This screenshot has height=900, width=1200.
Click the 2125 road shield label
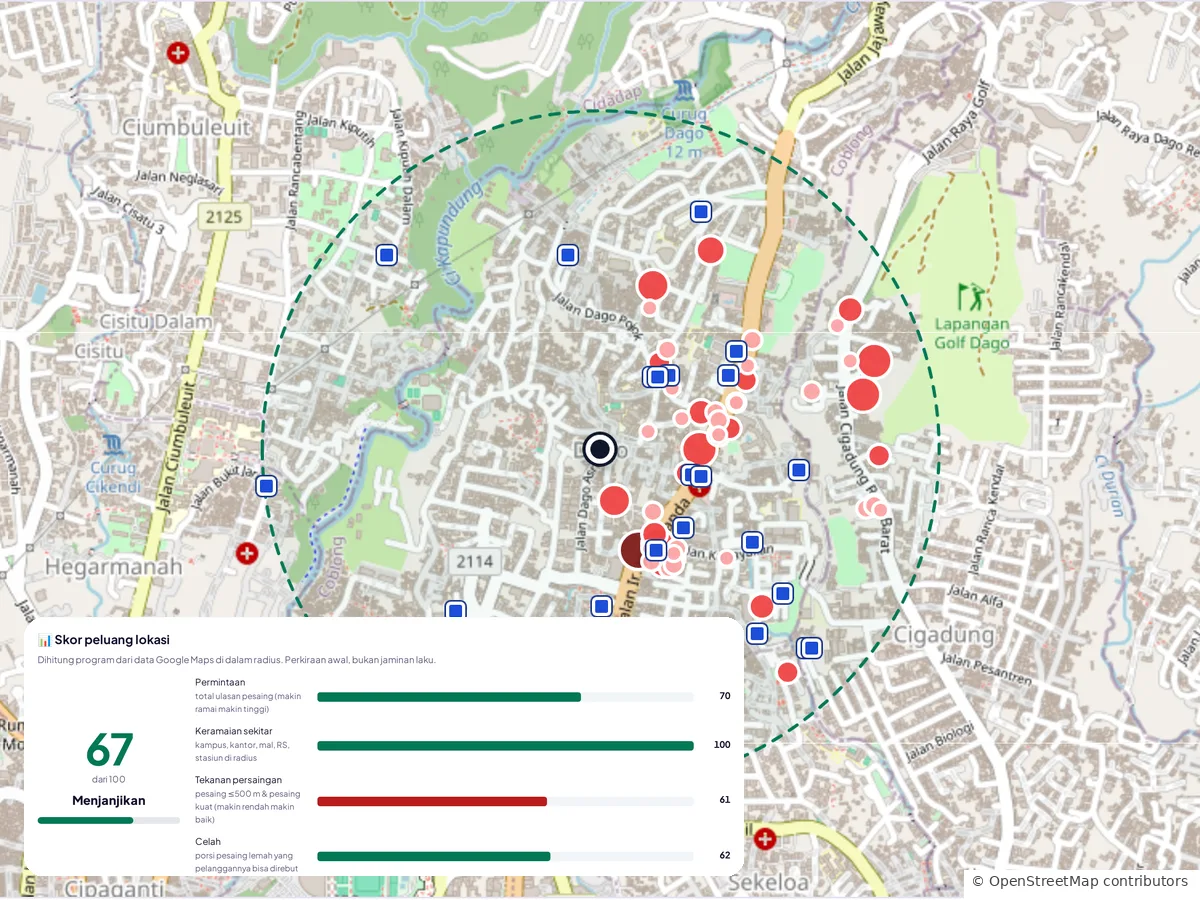click(222, 216)
